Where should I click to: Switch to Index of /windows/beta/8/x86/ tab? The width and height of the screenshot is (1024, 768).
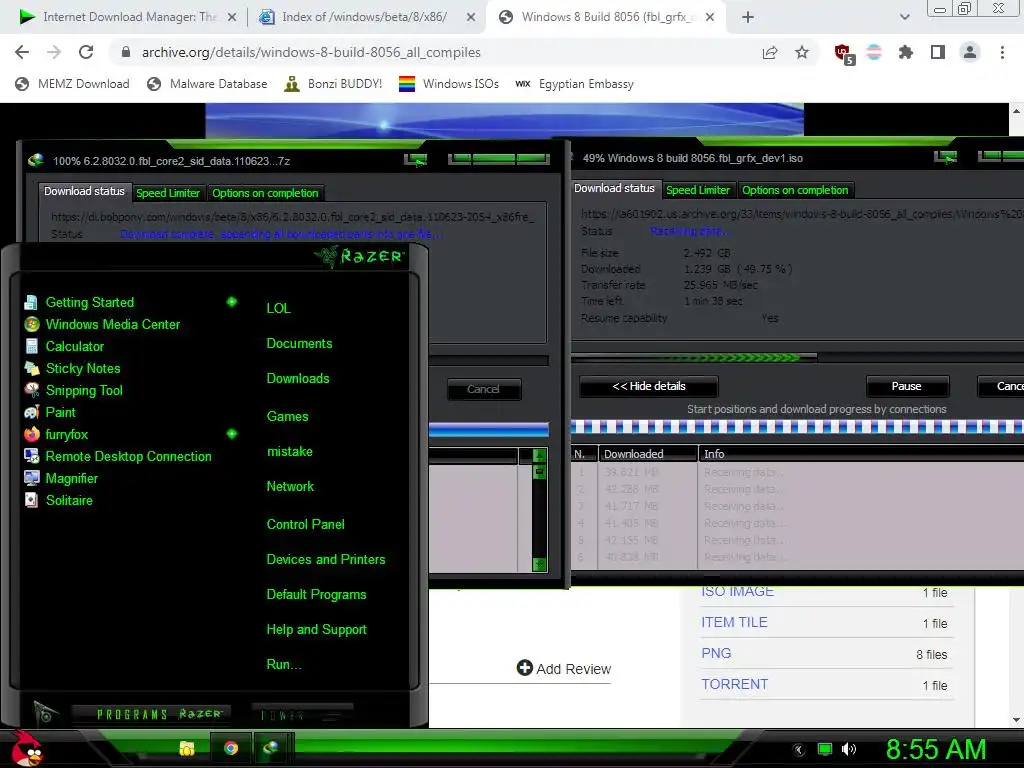click(x=364, y=17)
